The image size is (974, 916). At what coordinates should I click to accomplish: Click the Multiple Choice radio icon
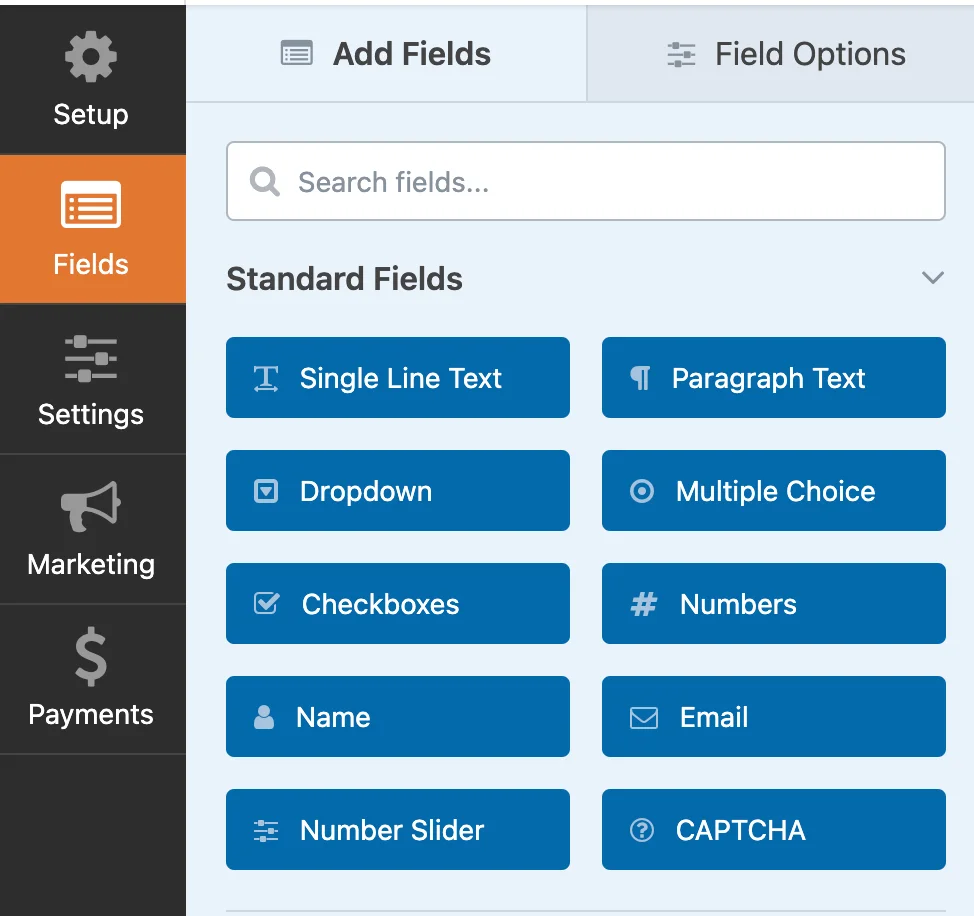coord(642,491)
